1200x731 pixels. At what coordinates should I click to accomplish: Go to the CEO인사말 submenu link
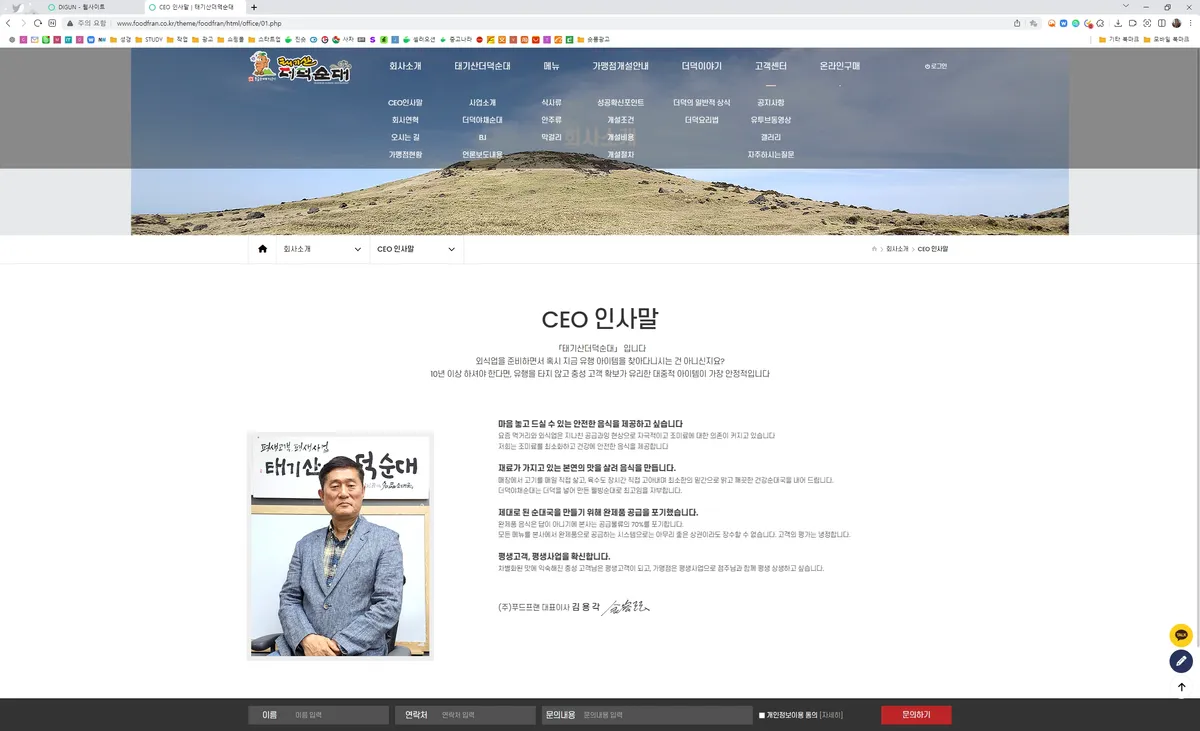click(405, 102)
